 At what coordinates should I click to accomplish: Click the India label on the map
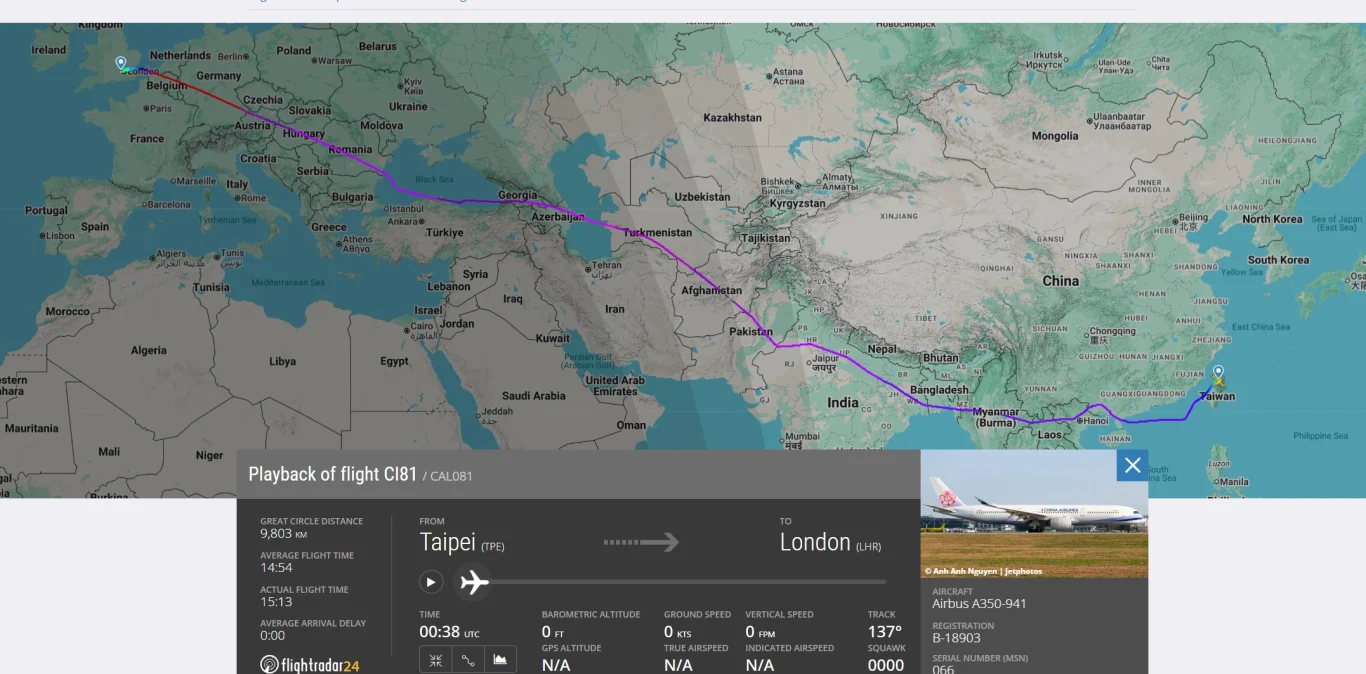(x=842, y=402)
